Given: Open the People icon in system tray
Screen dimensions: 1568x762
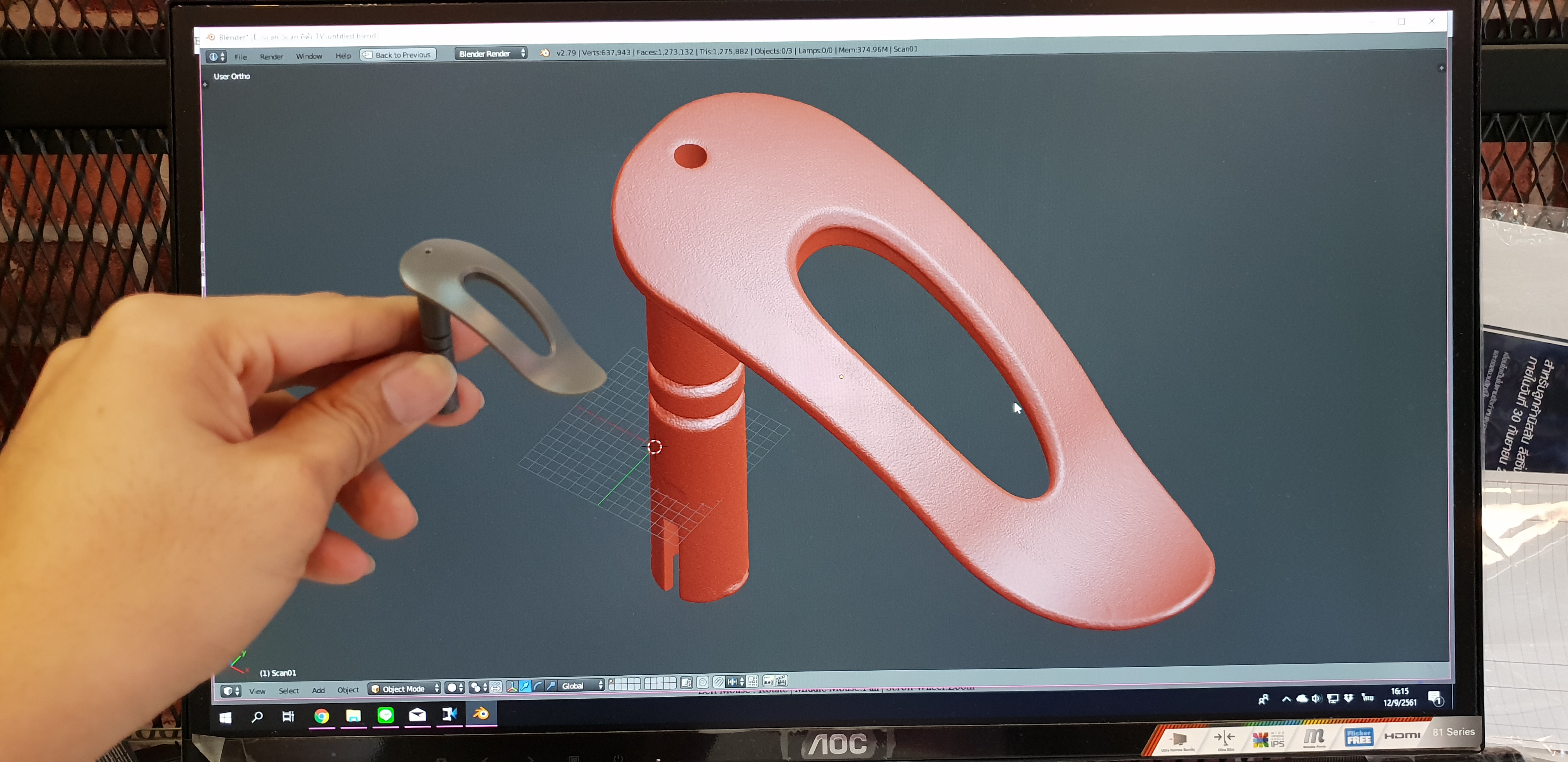Looking at the screenshot, I should point(1263,699).
